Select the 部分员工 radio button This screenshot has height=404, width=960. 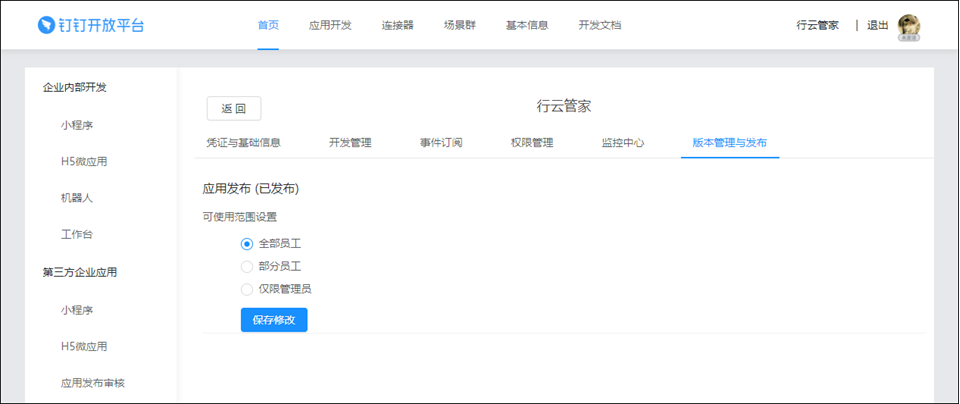(247, 266)
